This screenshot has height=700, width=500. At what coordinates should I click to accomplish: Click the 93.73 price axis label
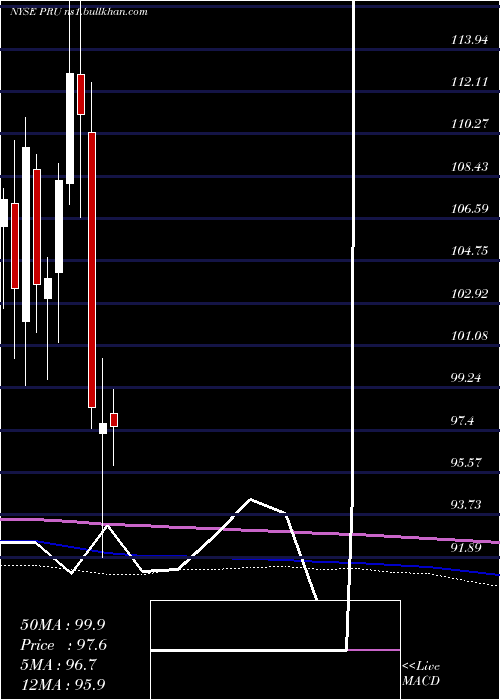coord(466,504)
